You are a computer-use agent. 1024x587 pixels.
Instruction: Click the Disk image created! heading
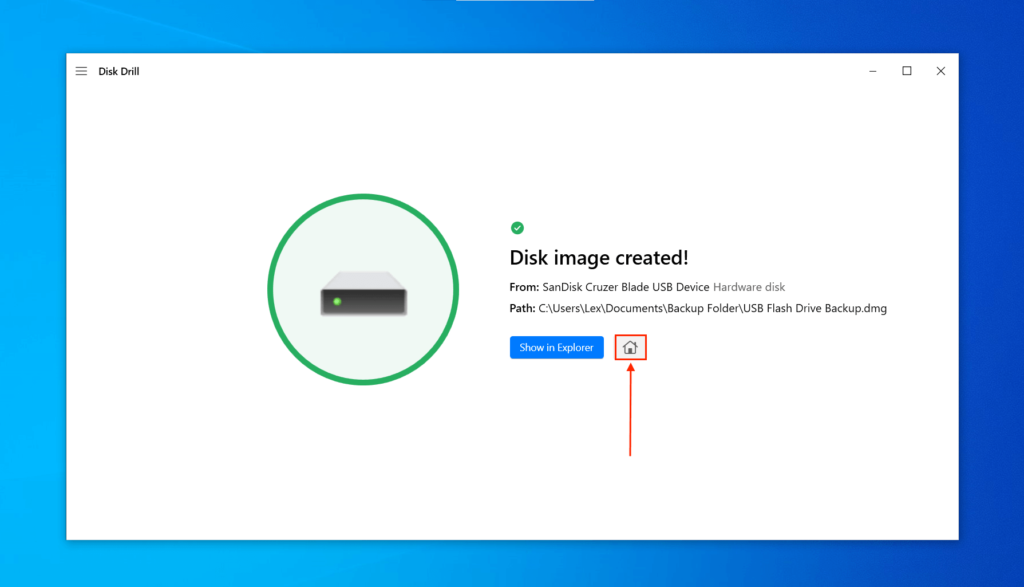pyautogui.click(x=598, y=257)
